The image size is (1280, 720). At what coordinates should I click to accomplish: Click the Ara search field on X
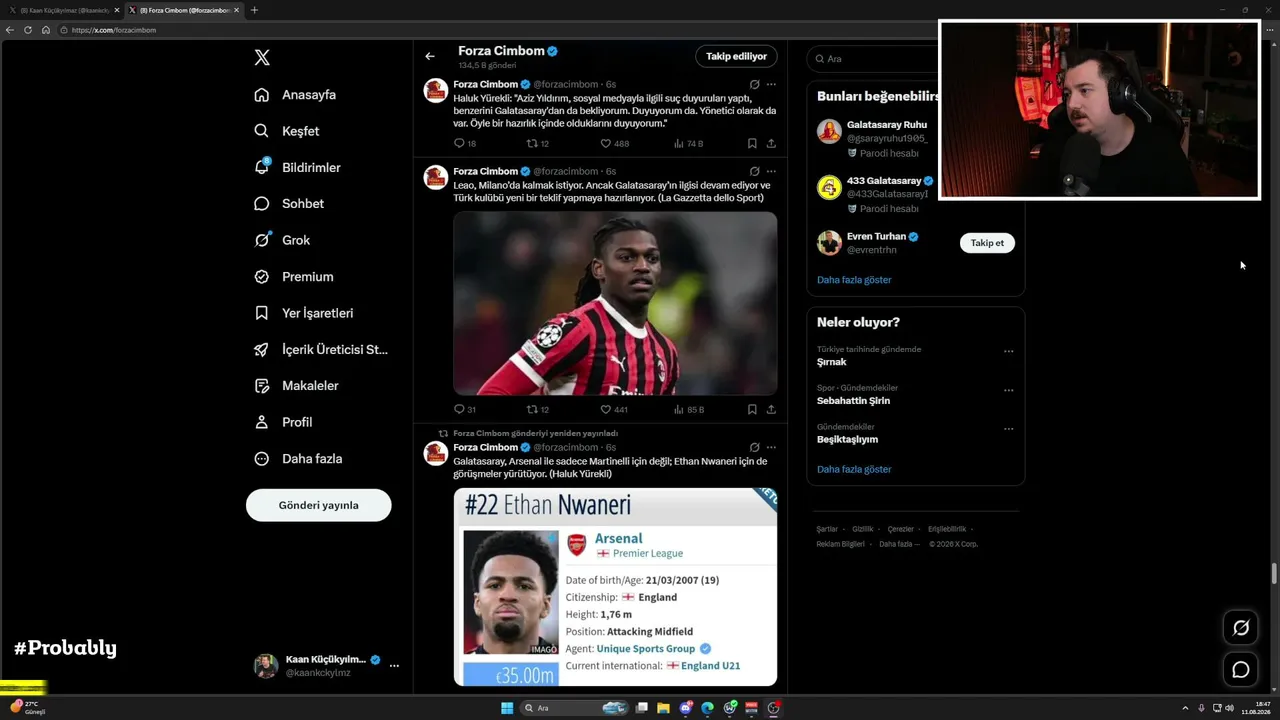tap(875, 59)
